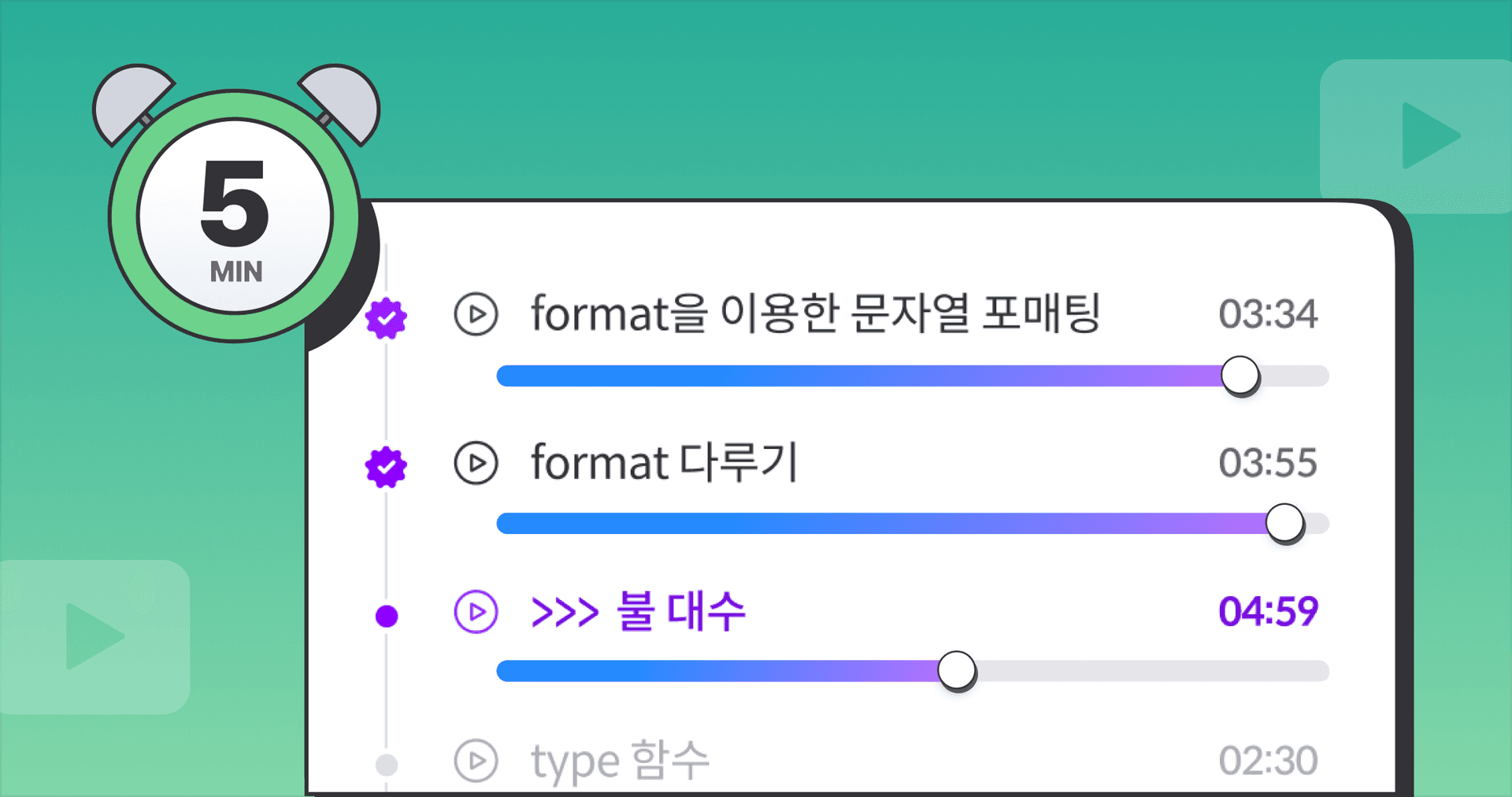The width and height of the screenshot is (1512, 797).
Task: Play the "format을 이용한 문자열 포매팅" lesson
Action: coord(476,314)
